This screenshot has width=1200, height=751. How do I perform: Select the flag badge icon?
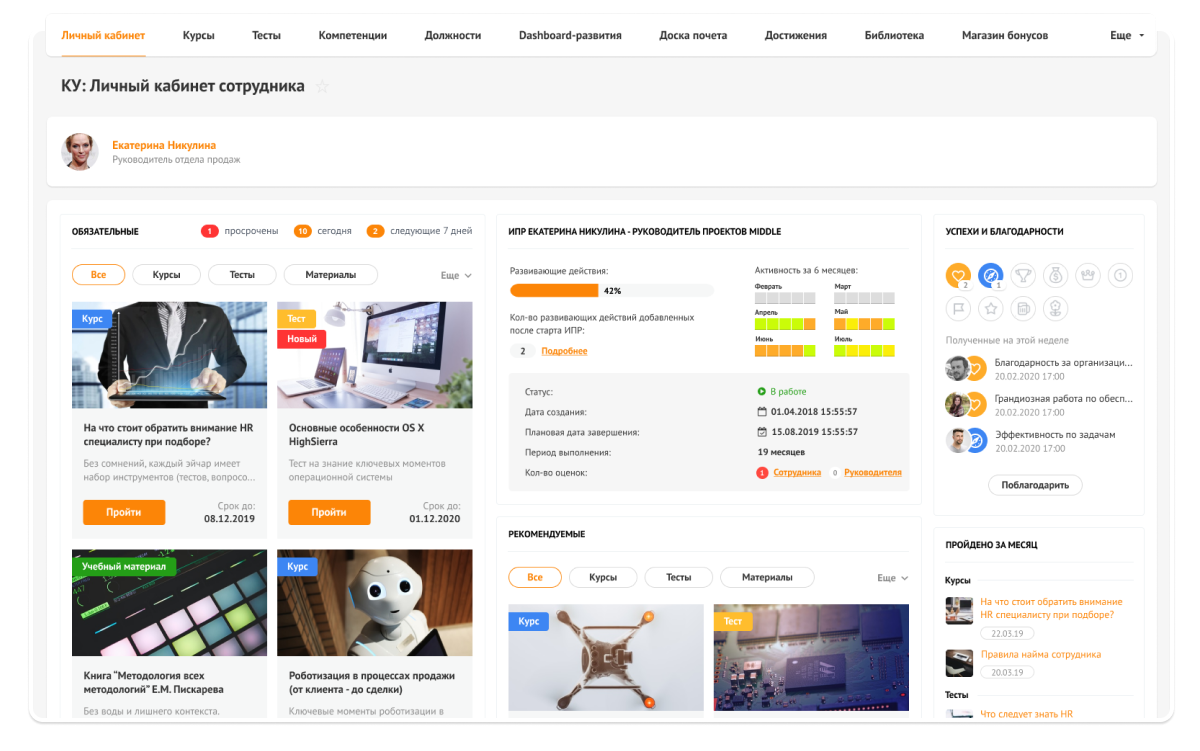pyautogui.click(x=958, y=308)
